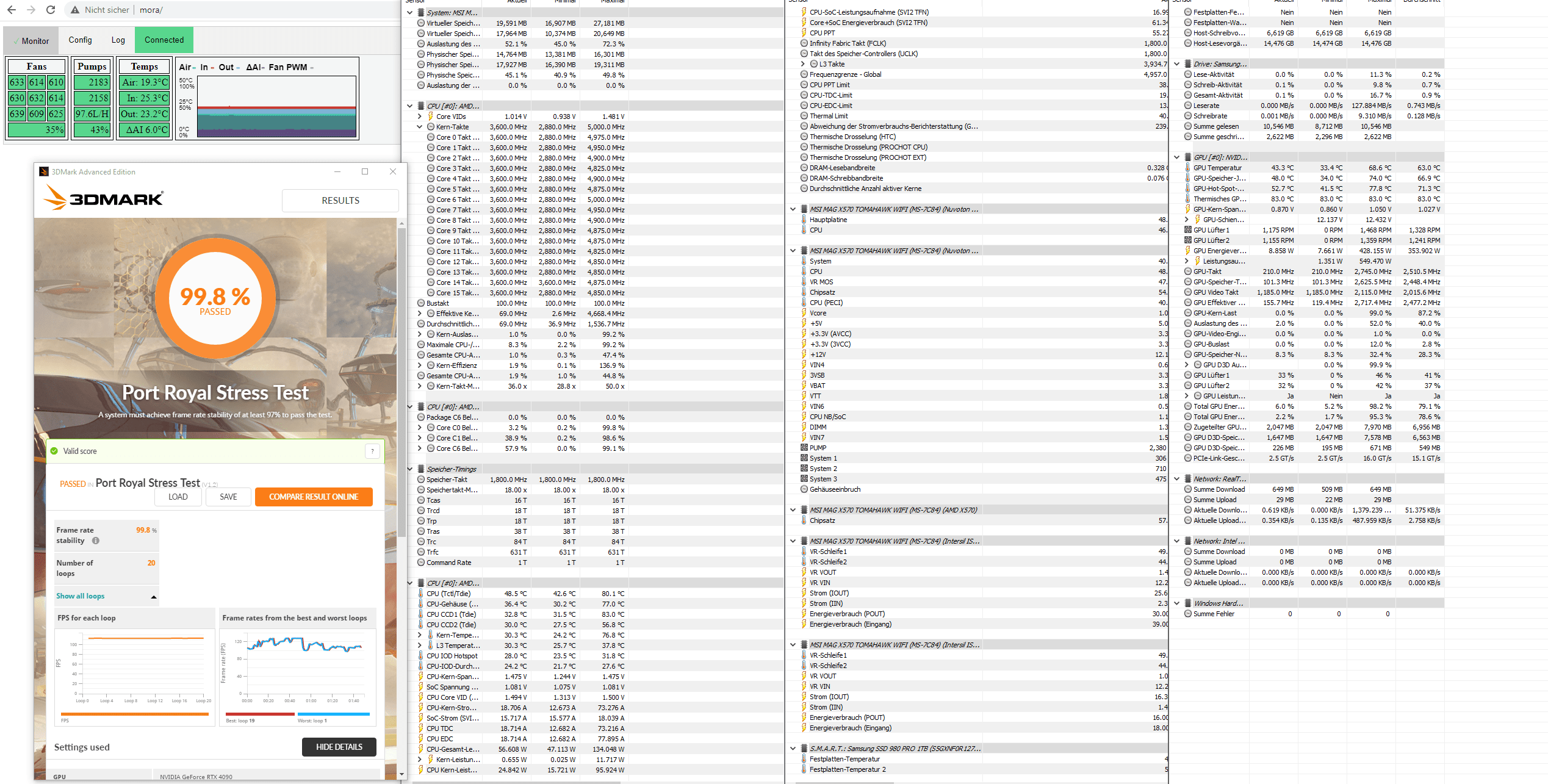Open the Config tab
The width and height of the screenshot is (1548, 784).
click(80, 40)
